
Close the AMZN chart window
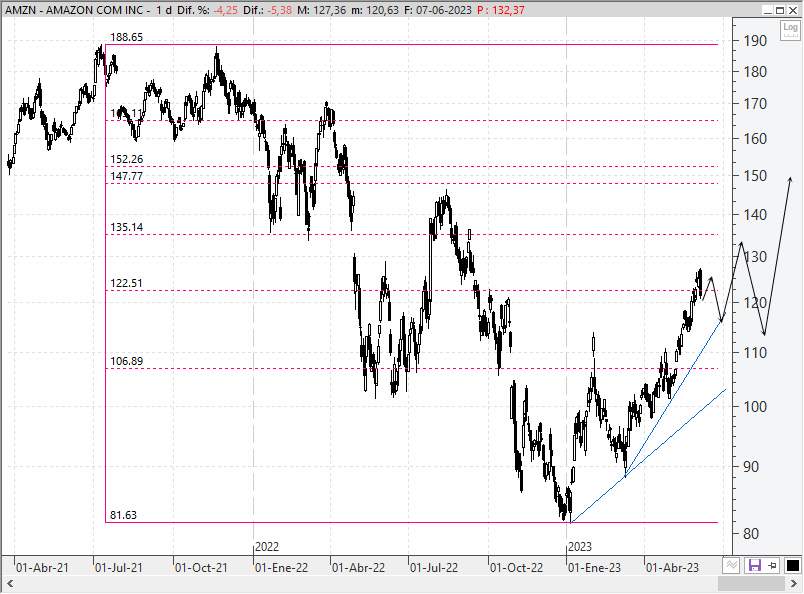793,10
